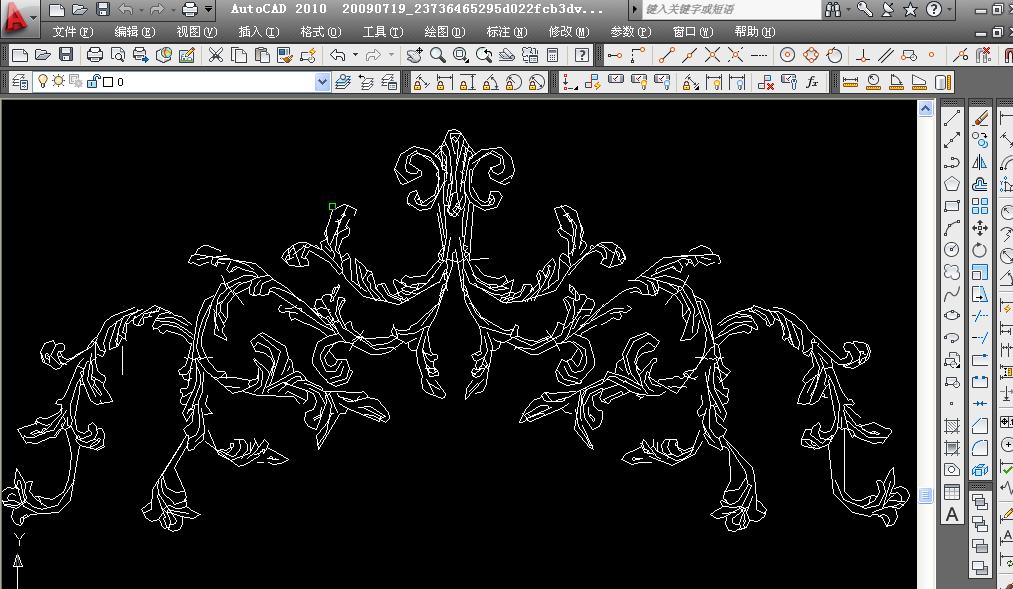Click Snap to Center circle icon

click(x=787, y=55)
